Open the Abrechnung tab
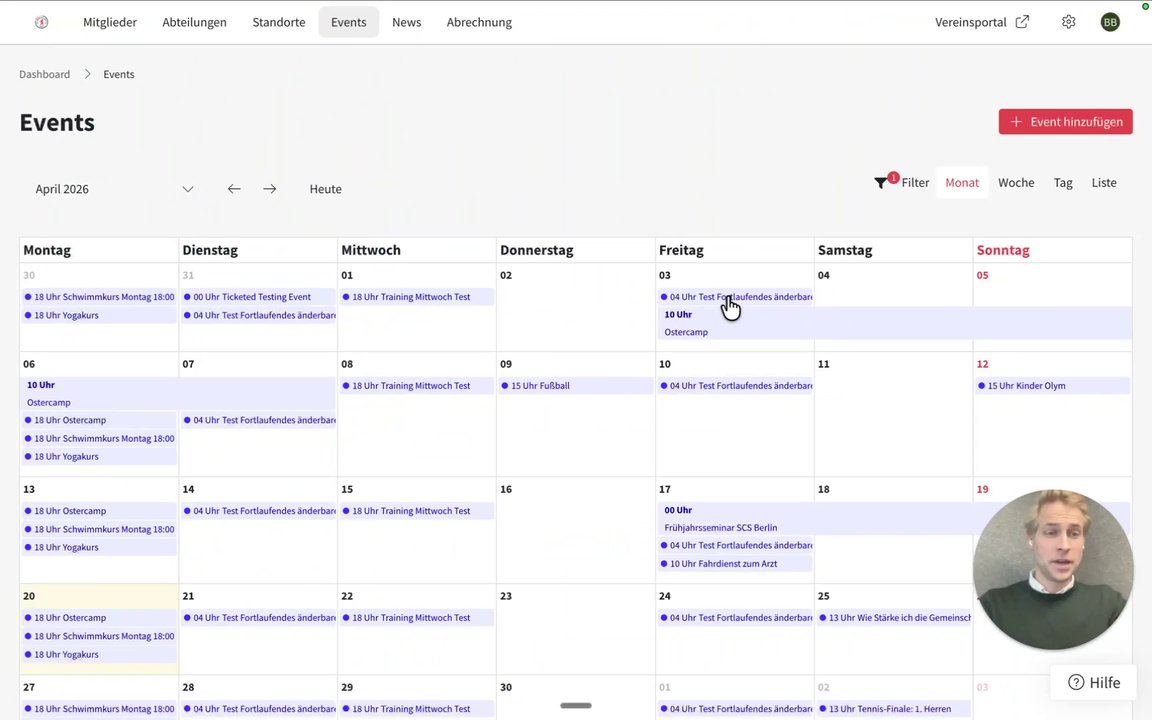Image resolution: width=1152 pixels, height=720 pixels. click(x=479, y=22)
